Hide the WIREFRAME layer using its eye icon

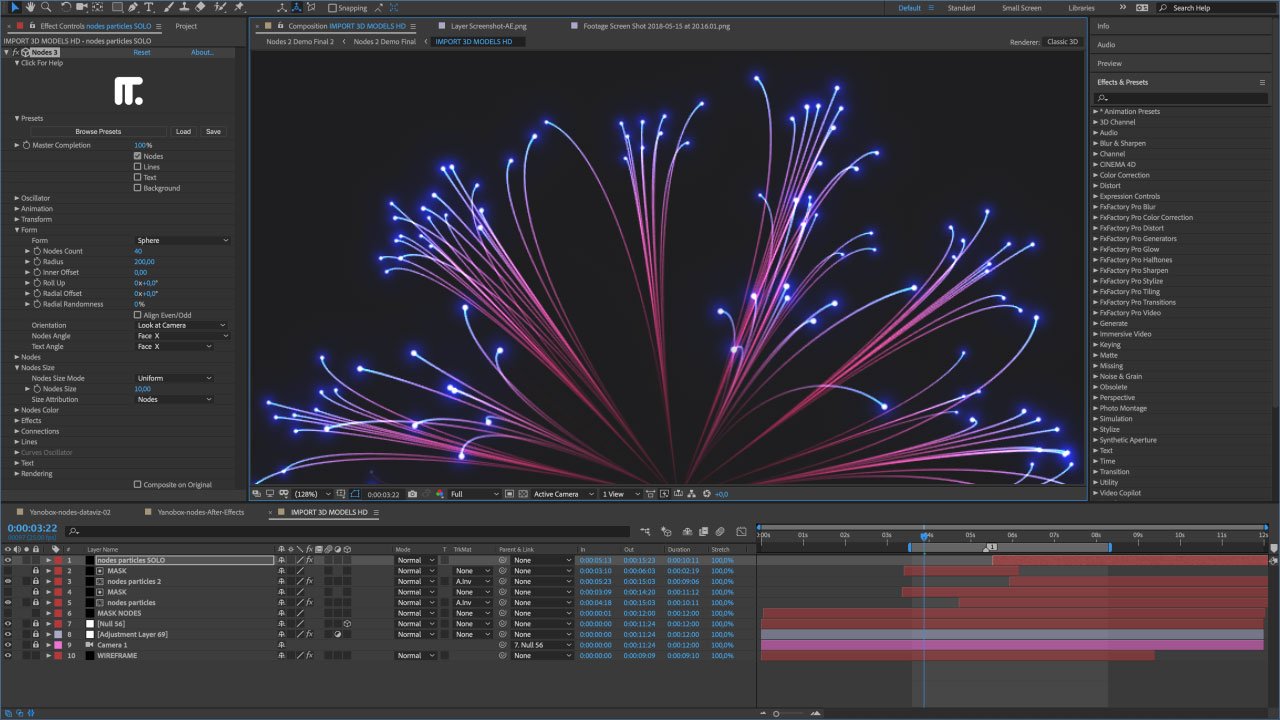(8, 656)
